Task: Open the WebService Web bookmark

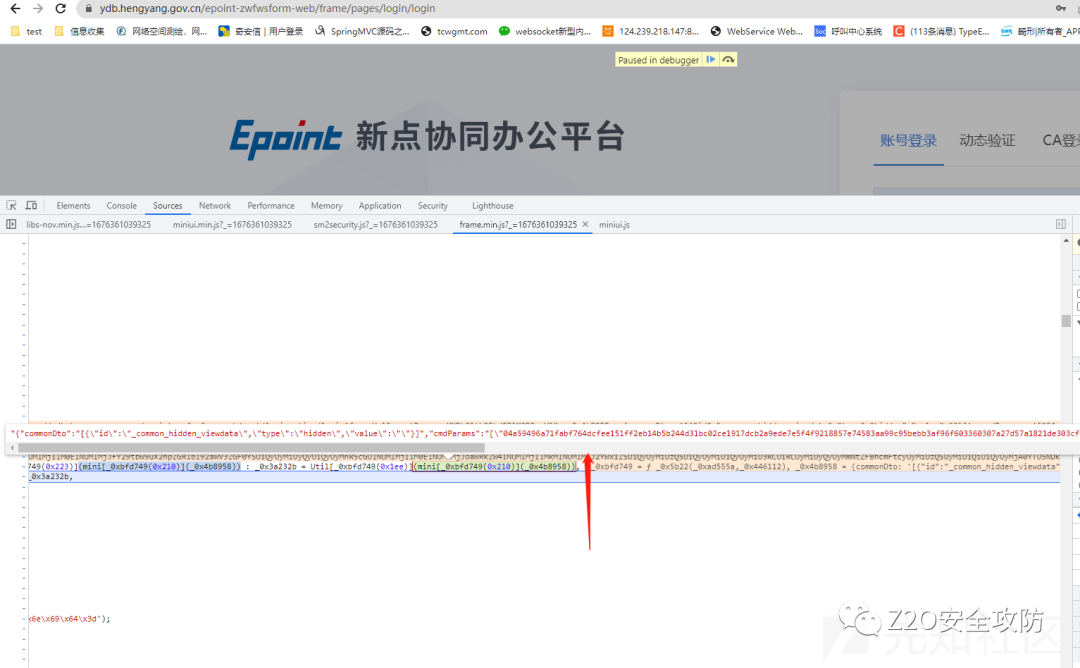Action: [x=756, y=31]
